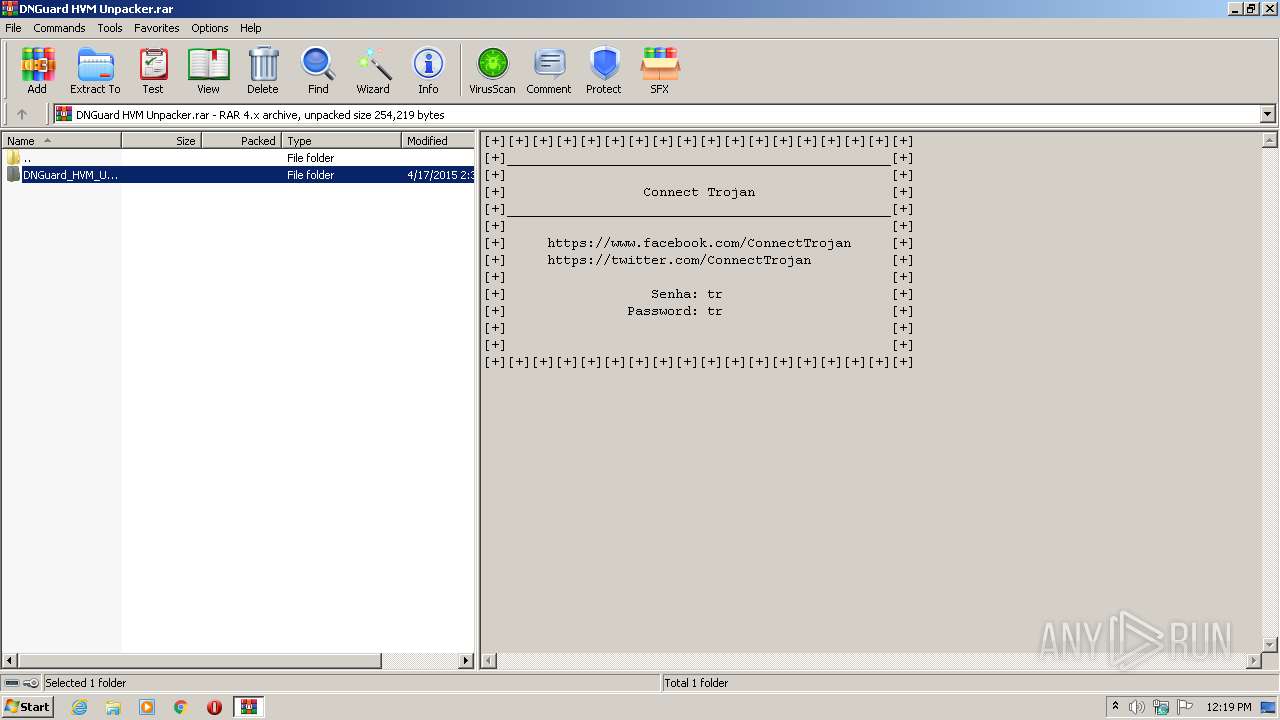The image size is (1280, 720).
Task: Click the facebook.com/ConnectTrojan text
Action: point(699,243)
